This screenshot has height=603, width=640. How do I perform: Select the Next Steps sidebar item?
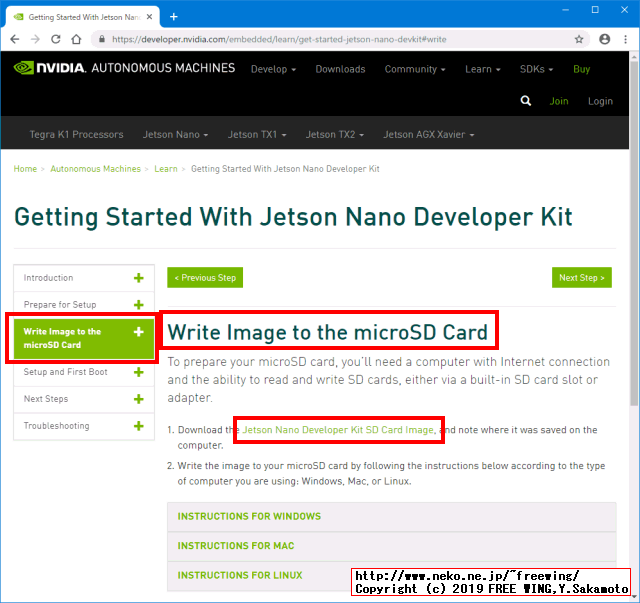pos(84,399)
